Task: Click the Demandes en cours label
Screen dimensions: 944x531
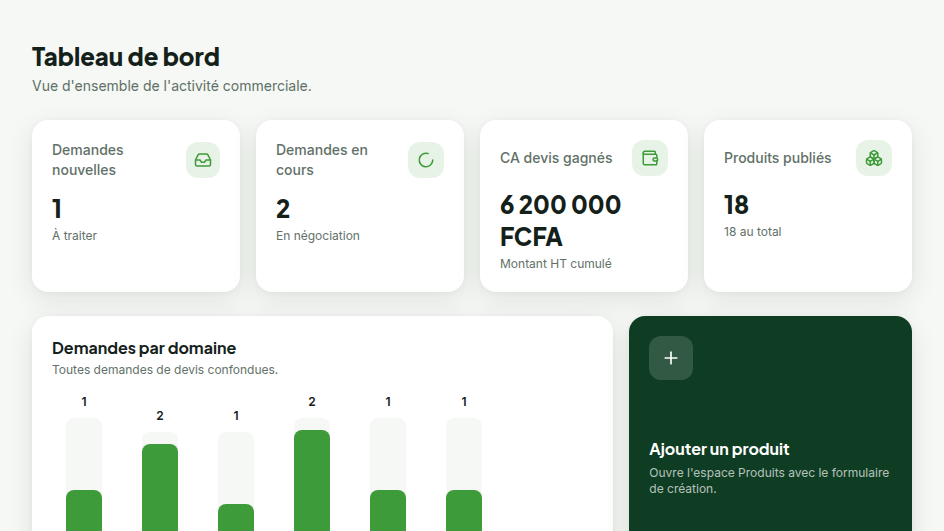Action: tap(322, 160)
